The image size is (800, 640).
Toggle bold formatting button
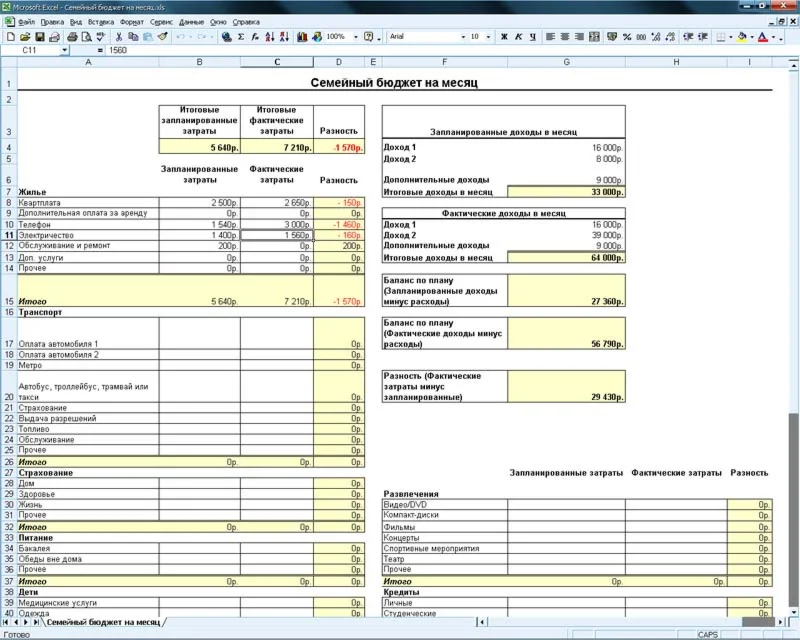503,37
